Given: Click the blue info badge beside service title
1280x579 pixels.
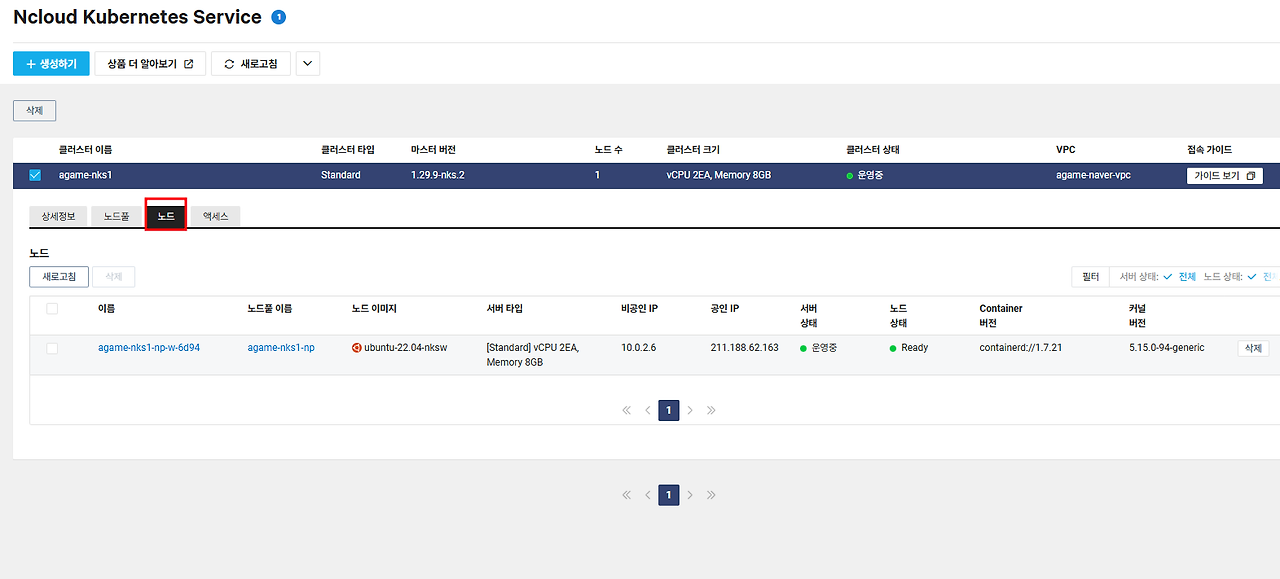Looking at the screenshot, I should pyautogui.click(x=278, y=17).
